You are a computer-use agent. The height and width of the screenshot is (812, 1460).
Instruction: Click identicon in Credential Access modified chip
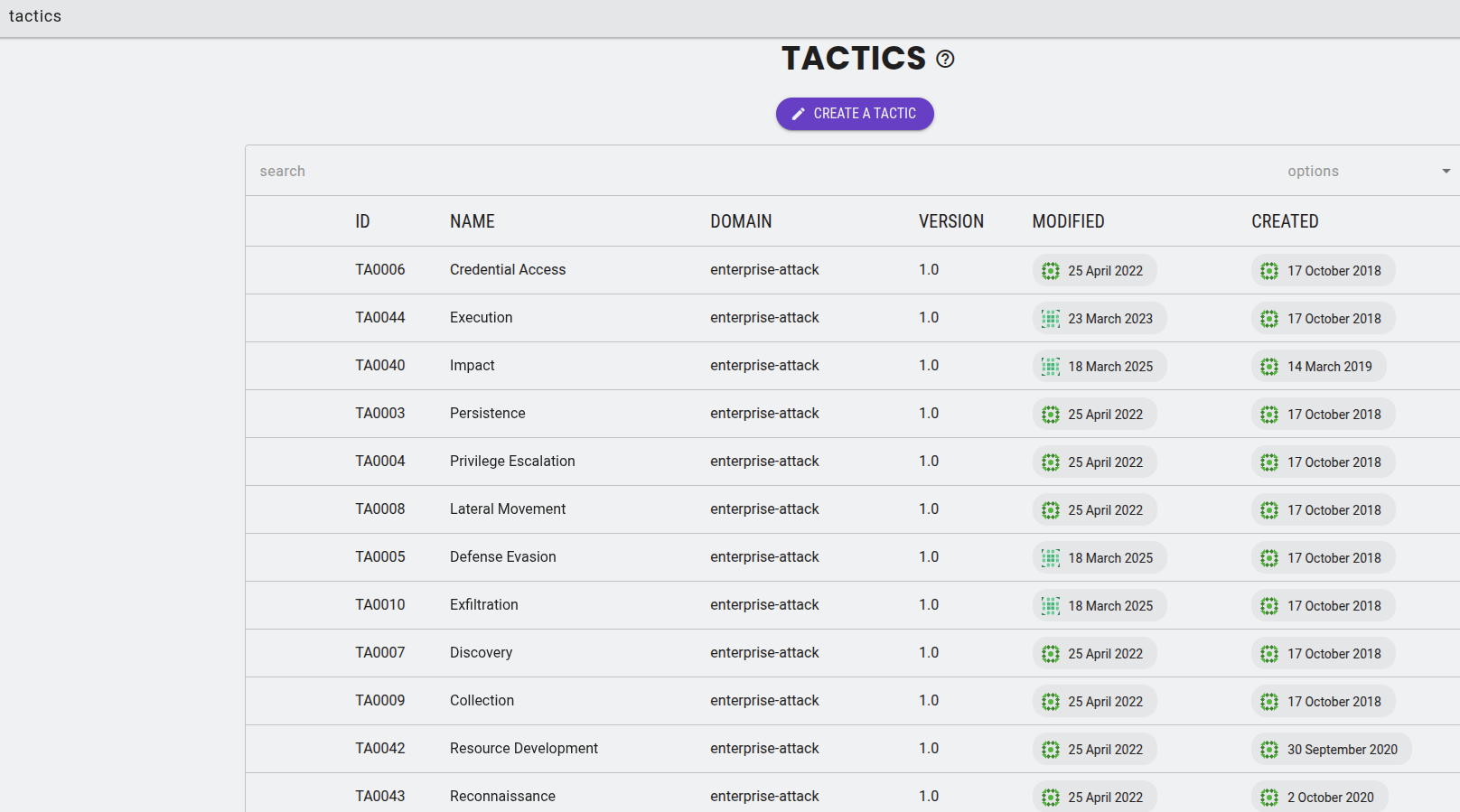pos(1050,271)
